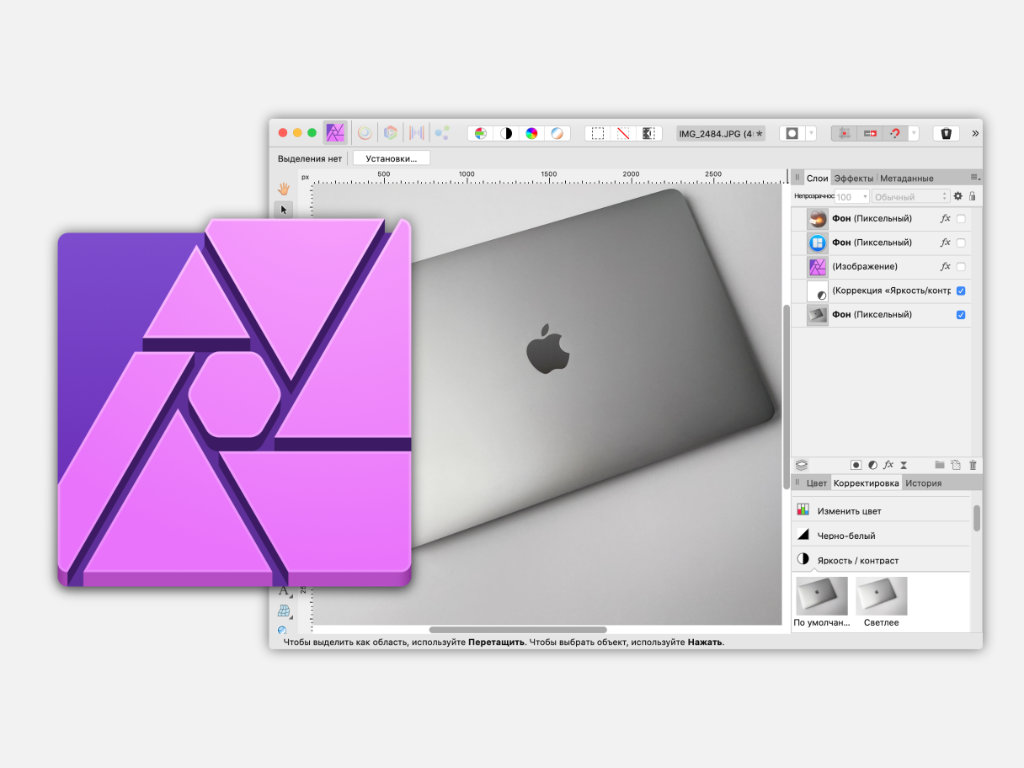The width and height of the screenshot is (1024, 768).
Task: Switch to the Корректировка tab
Action: [x=866, y=483]
